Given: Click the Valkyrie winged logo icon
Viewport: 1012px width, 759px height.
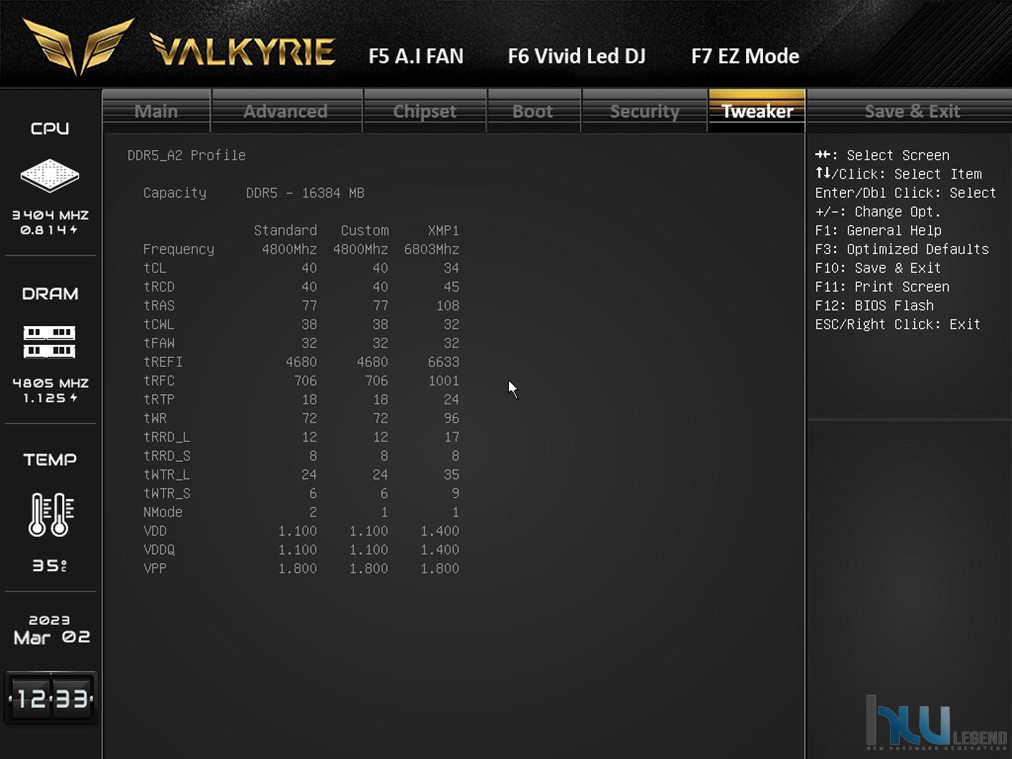Looking at the screenshot, I should coord(78,45).
